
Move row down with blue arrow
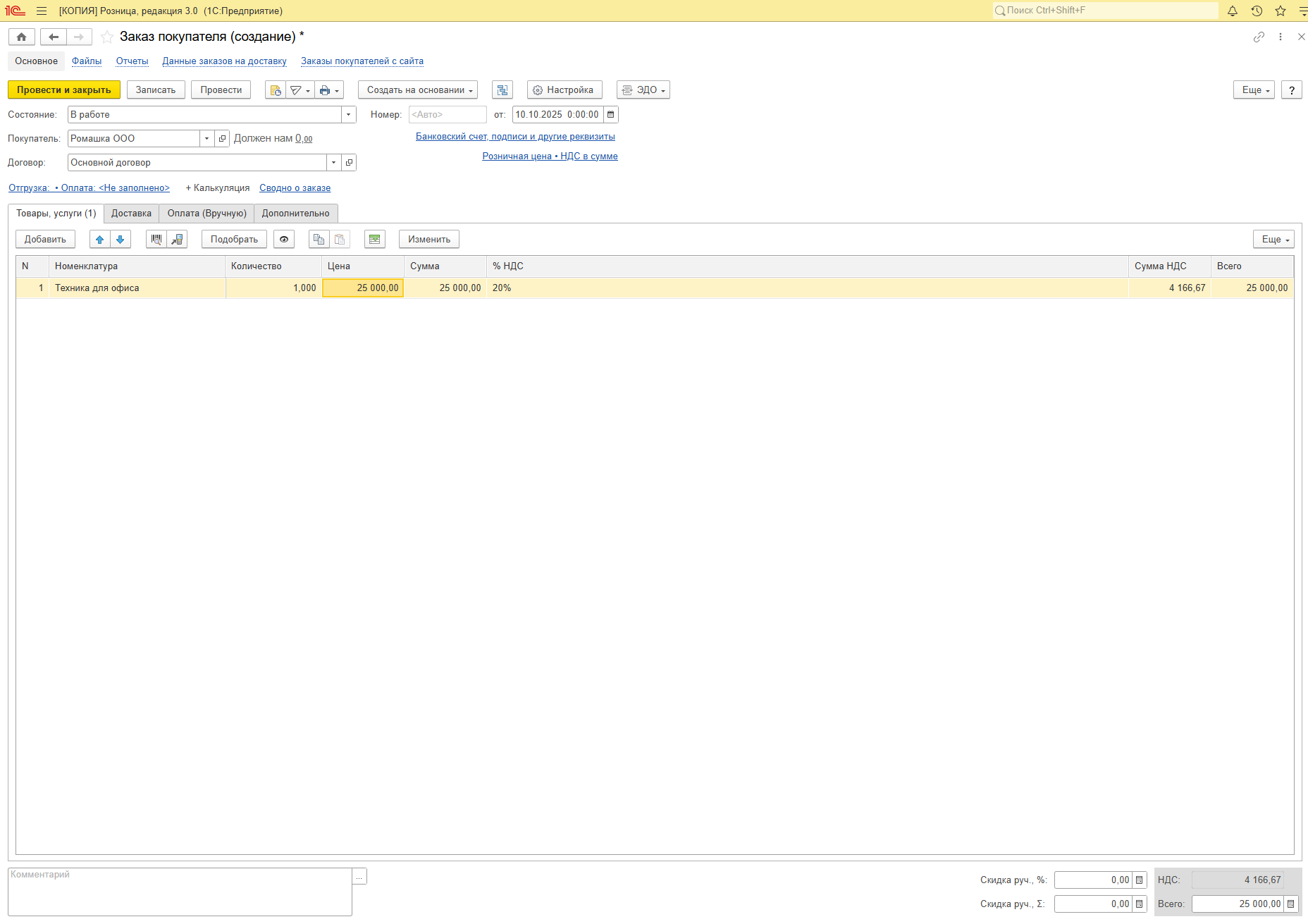[x=121, y=240]
